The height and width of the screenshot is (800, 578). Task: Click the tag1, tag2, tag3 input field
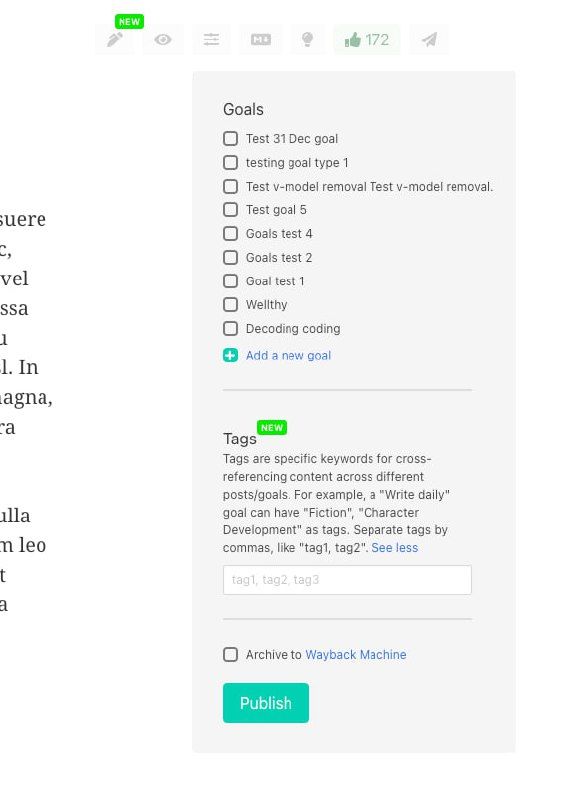(x=347, y=579)
